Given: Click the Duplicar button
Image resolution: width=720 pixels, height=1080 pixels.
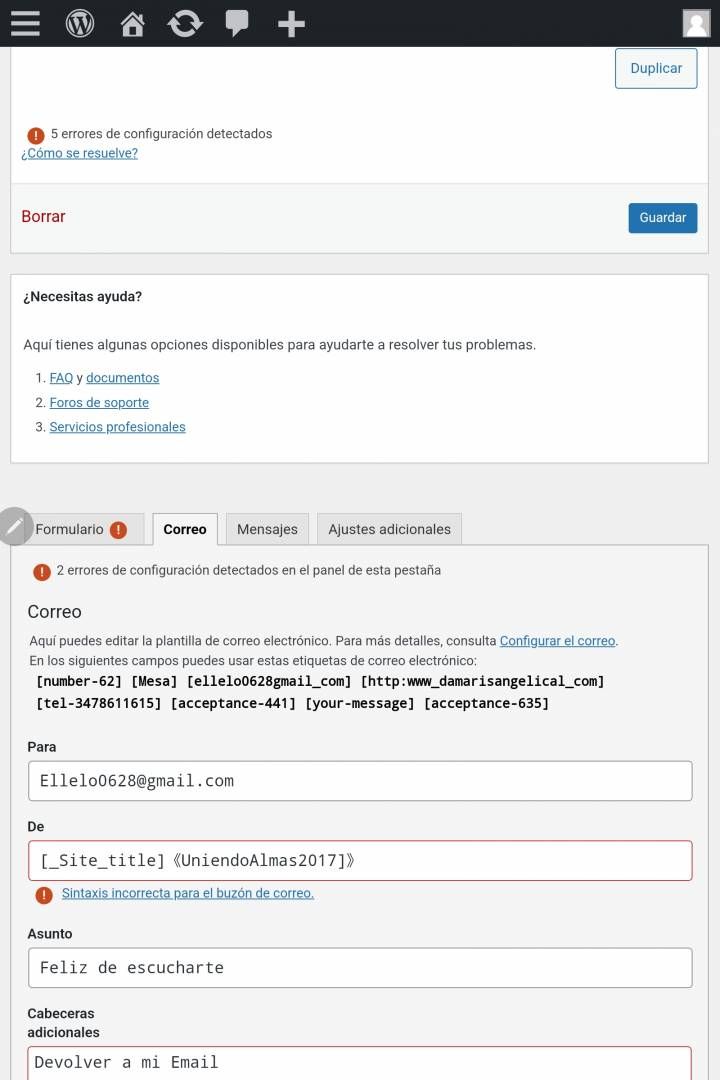Looking at the screenshot, I should click(656, 68).
